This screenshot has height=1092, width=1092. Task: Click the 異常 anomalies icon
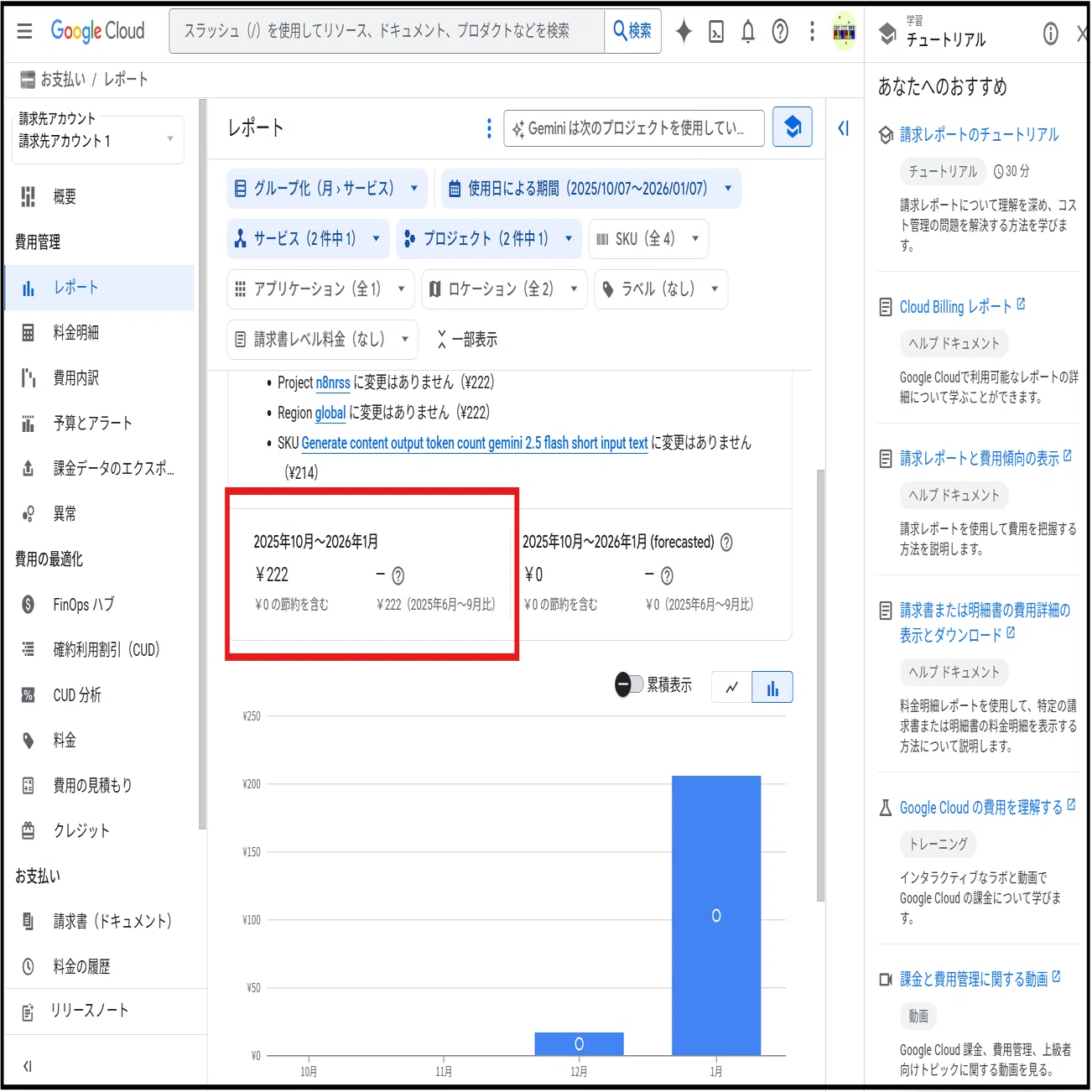[28, 514]
